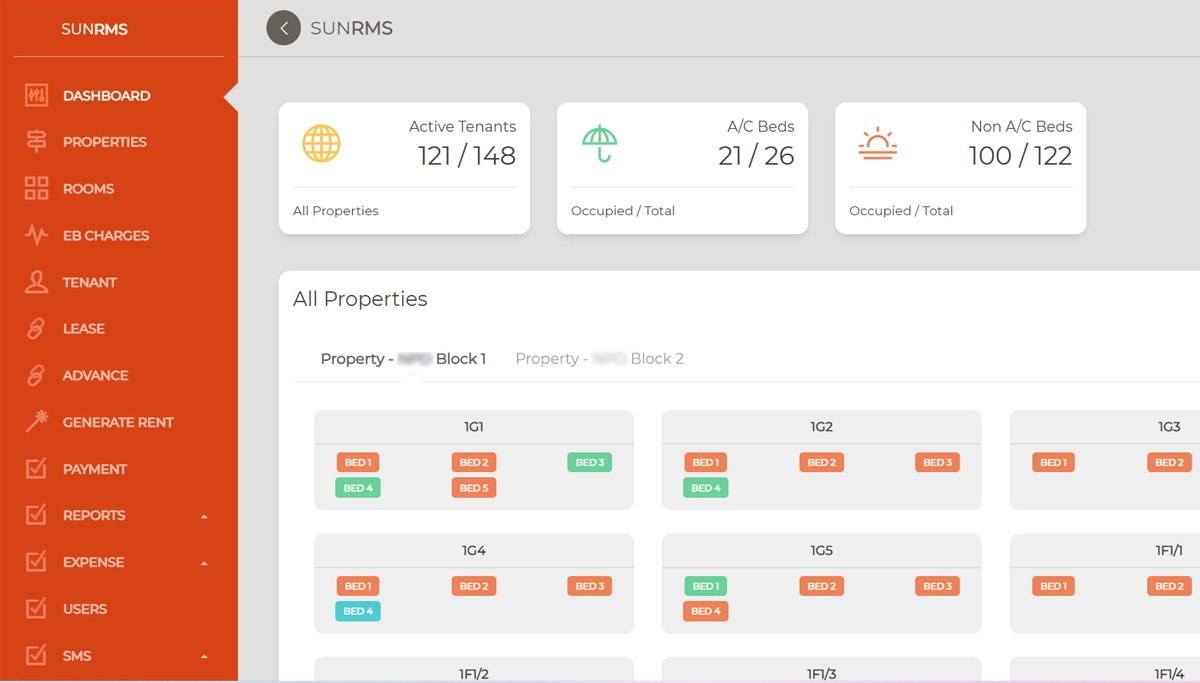
Task: Select BED 2 in room 1G5
Action: pyautogui.click(x=822, y=586)
